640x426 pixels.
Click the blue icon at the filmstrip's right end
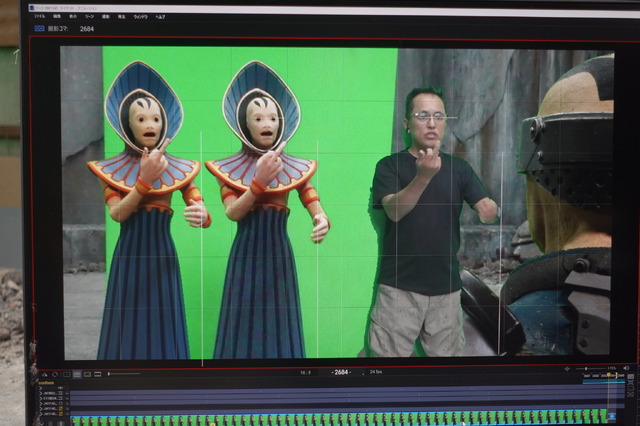[612, 416]
